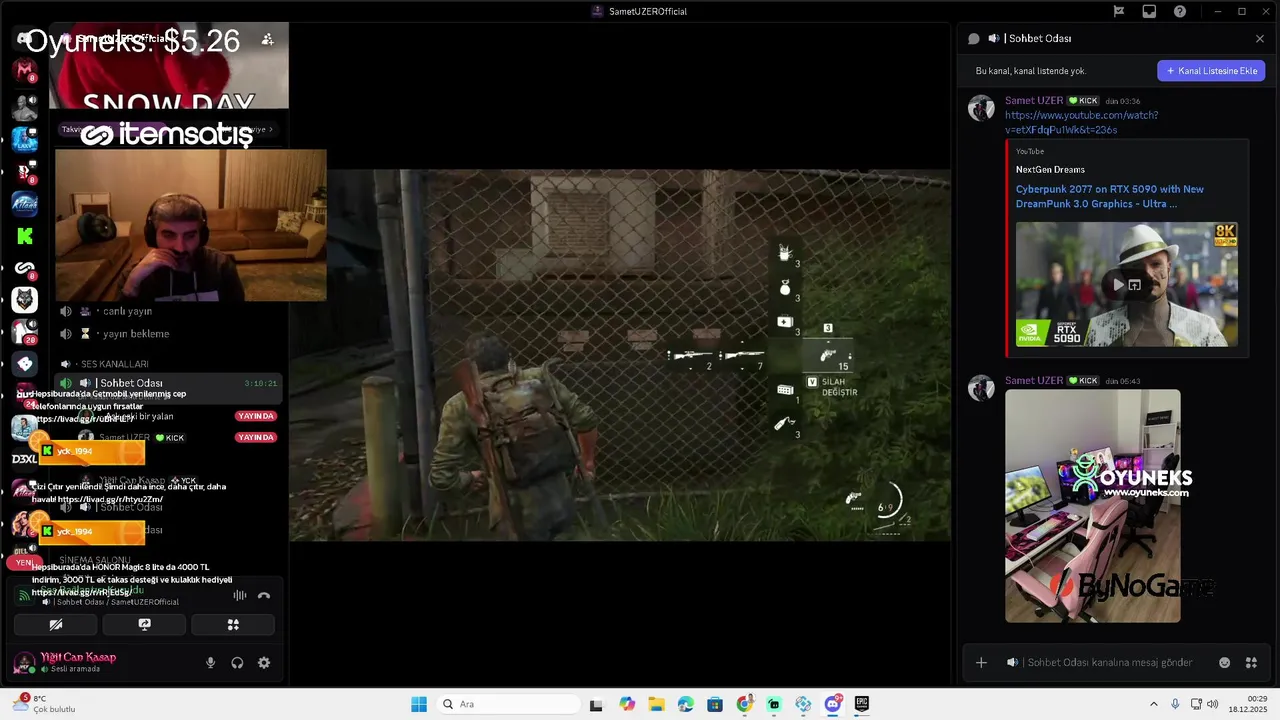
Task: Open the Cyberpunk 2077 YouTube watch link
Action: 1081,122
